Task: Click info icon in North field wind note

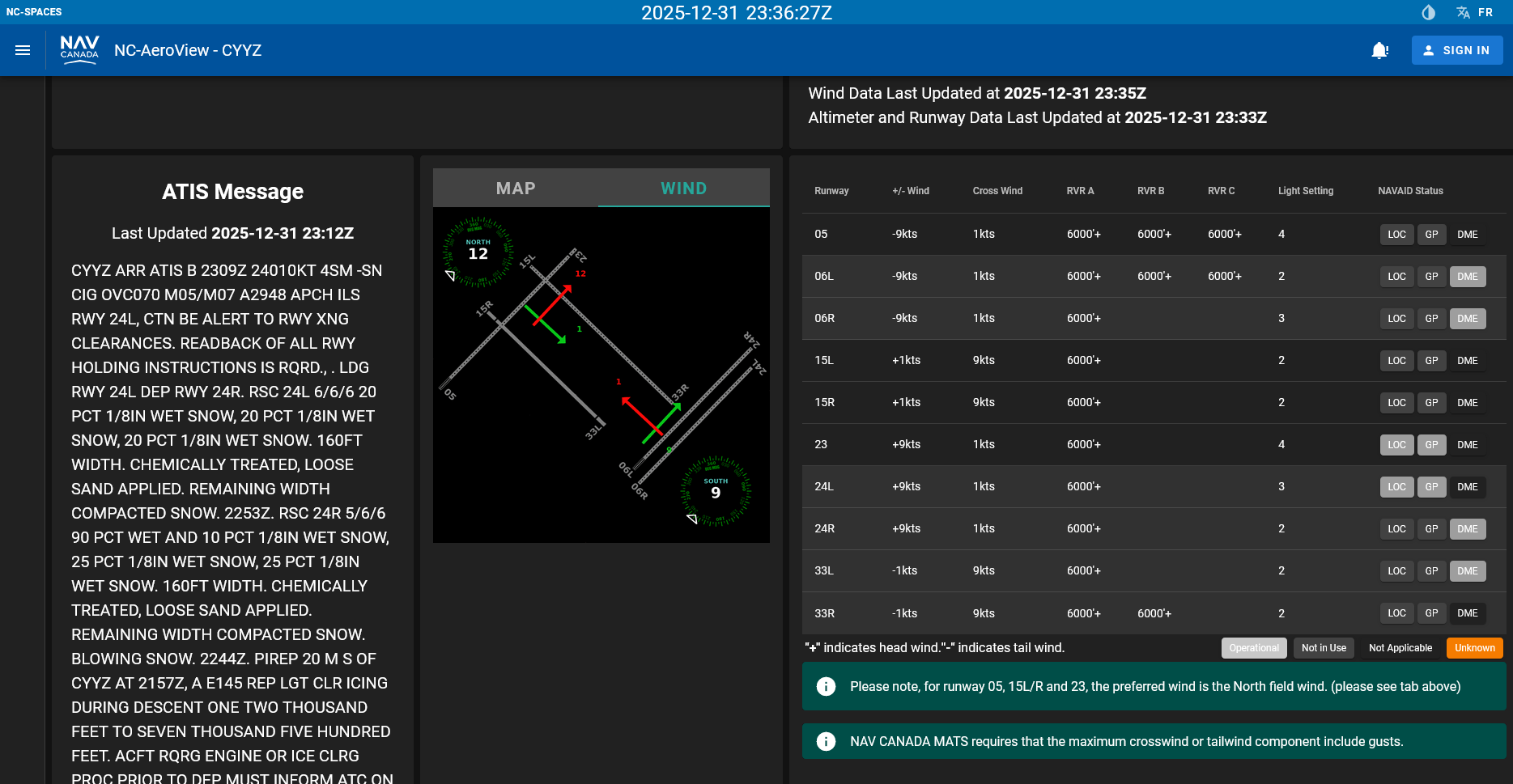Action: pyautogui.click(x=826, y=687)
